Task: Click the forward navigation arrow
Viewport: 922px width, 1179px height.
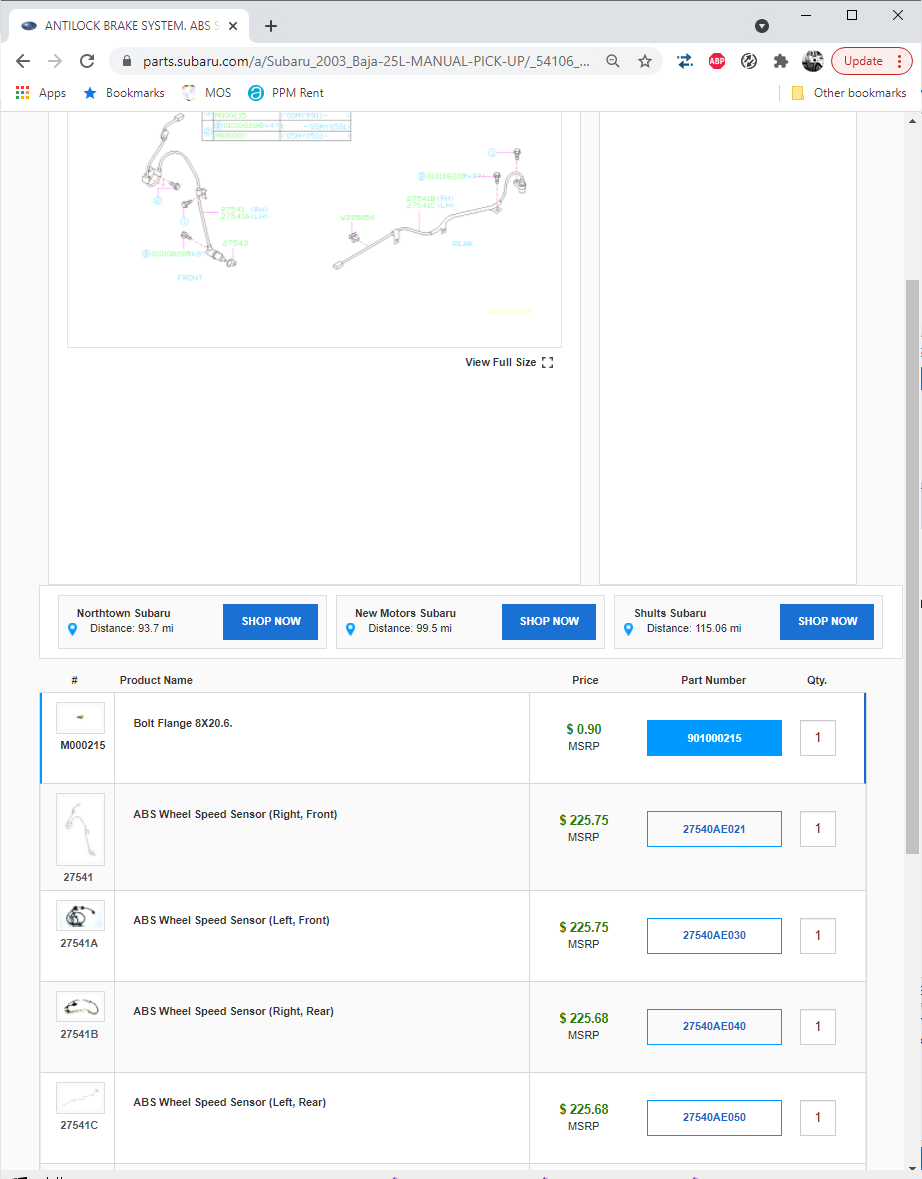Action: click(x=55, y=62)
